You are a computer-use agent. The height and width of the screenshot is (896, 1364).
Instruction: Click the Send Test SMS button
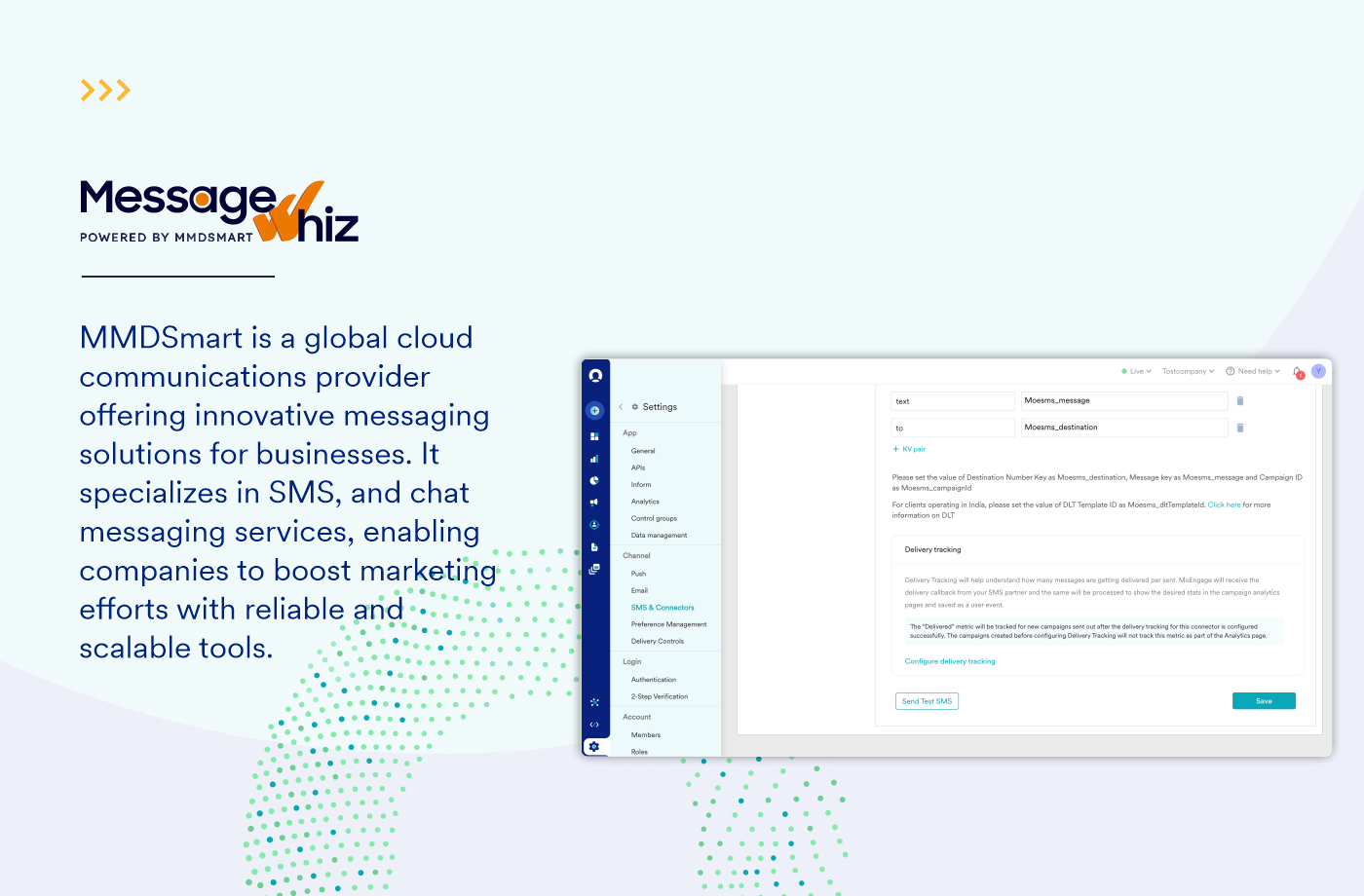click(x=927, y=701)
